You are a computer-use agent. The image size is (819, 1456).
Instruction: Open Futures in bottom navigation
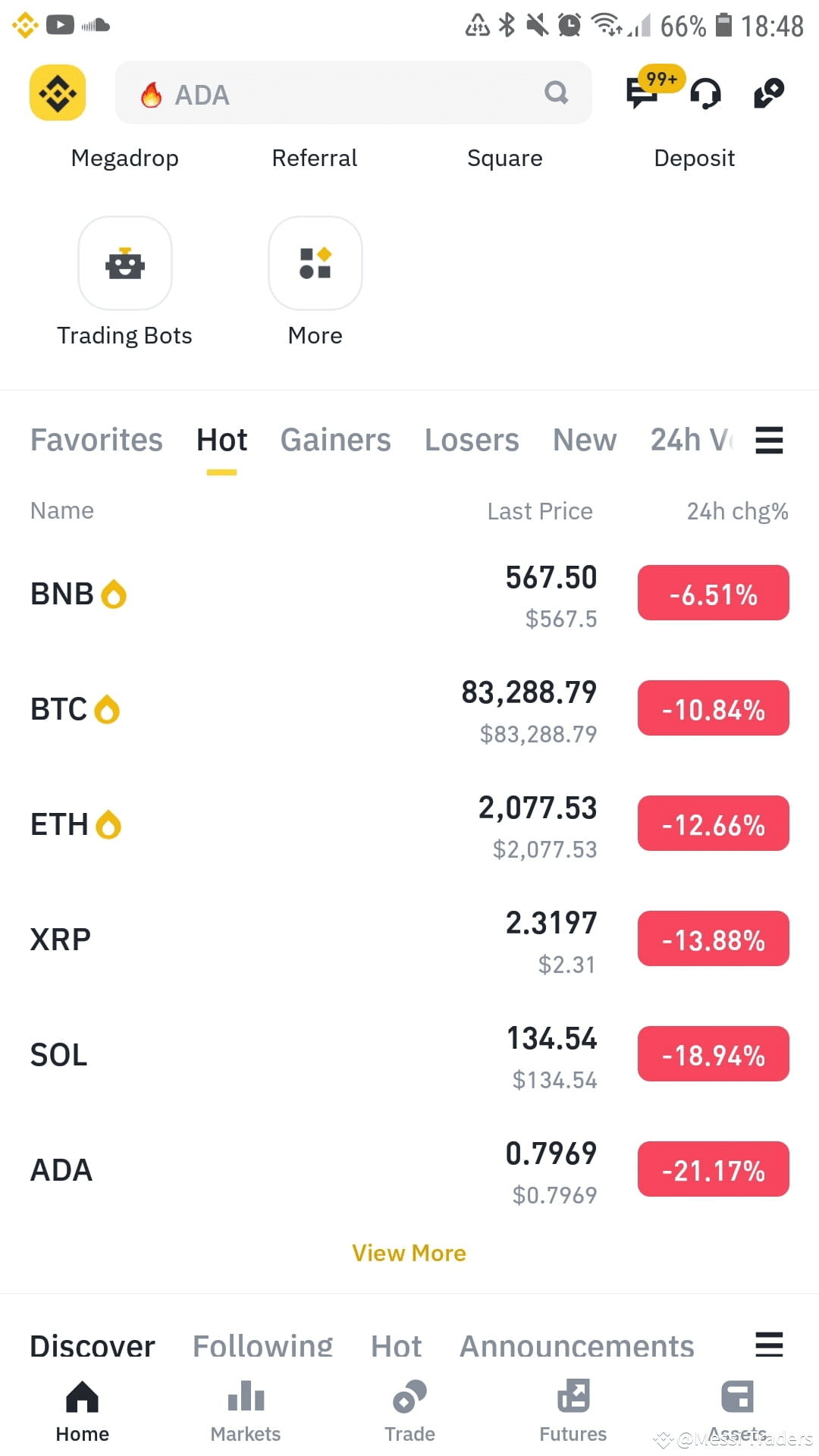[573, 1410]
